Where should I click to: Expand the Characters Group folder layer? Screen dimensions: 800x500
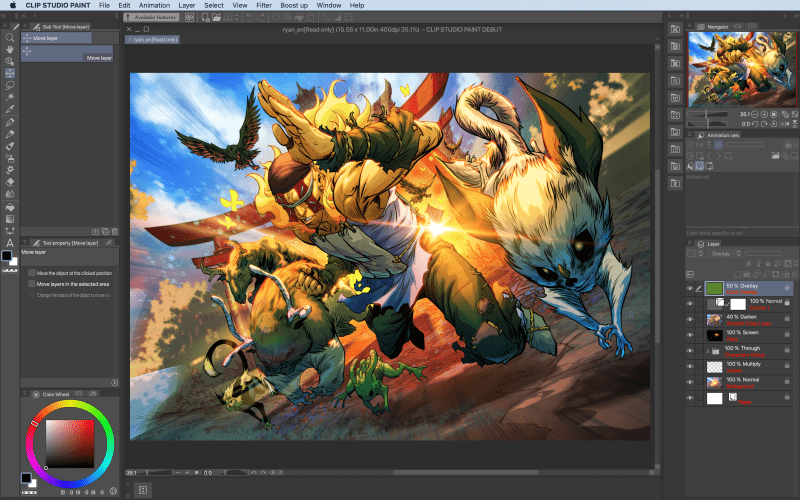click(x=708, y=352)
